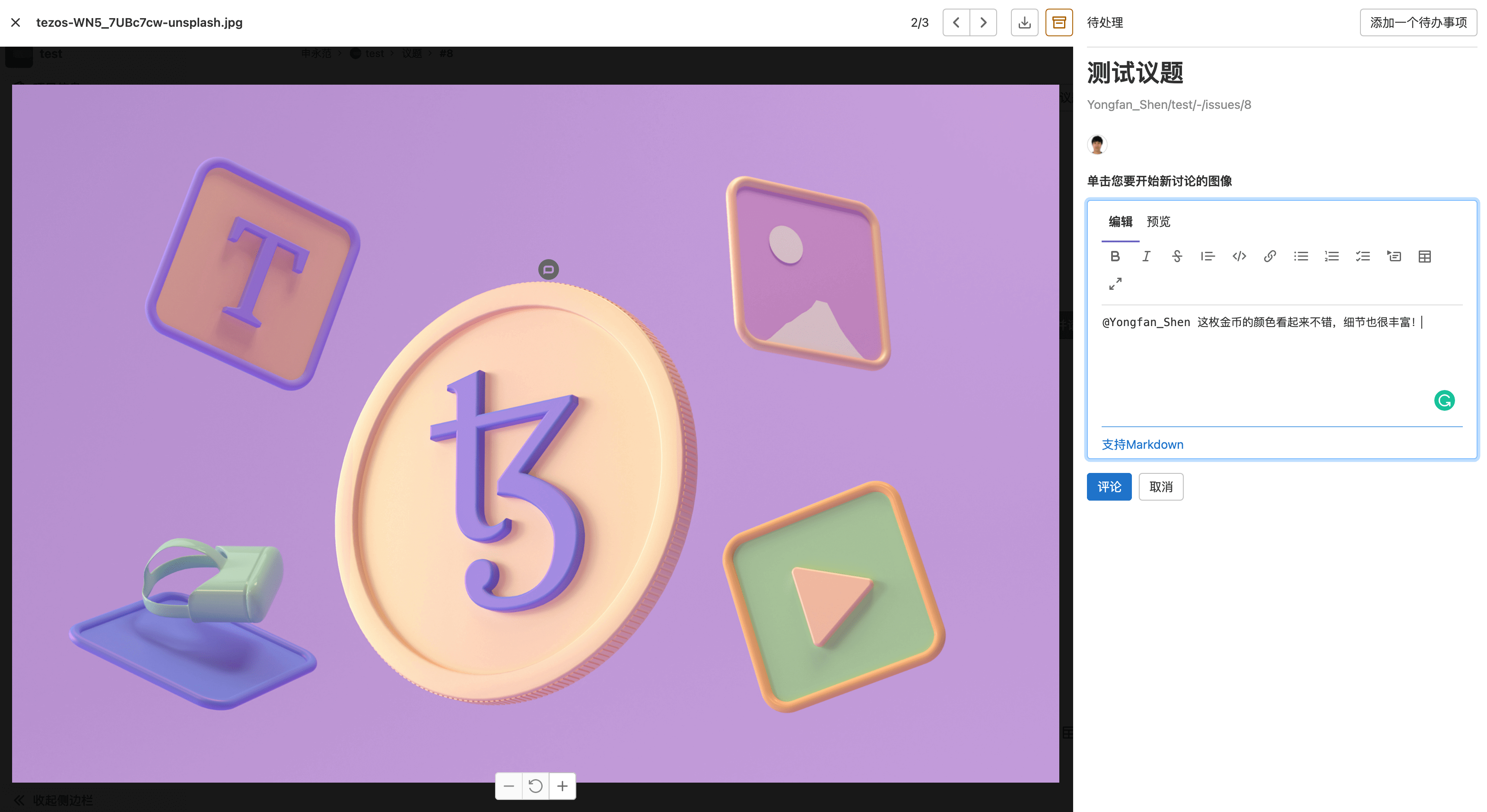Screen dimensions: 1487x812
Task: Click 取消 to cancel comment
Action: 1161,486
